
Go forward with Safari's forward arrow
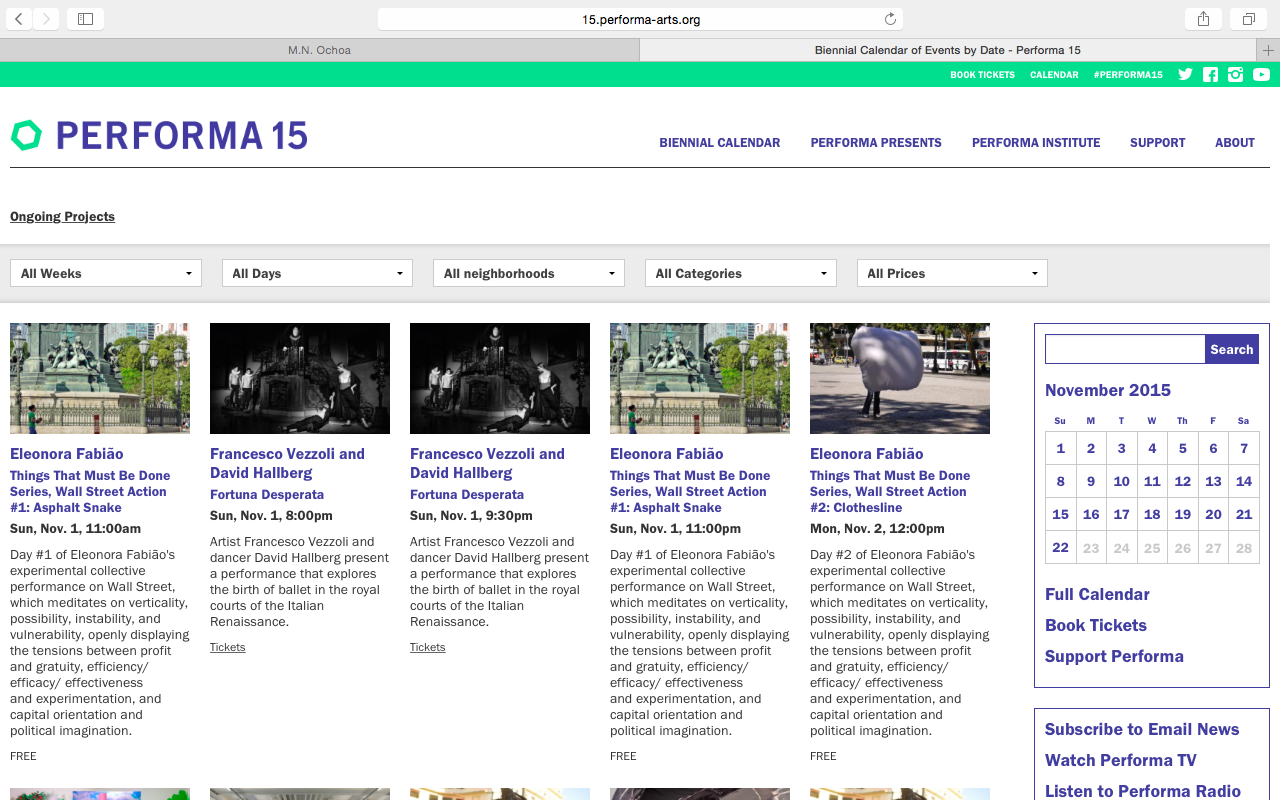coord(46,19)
